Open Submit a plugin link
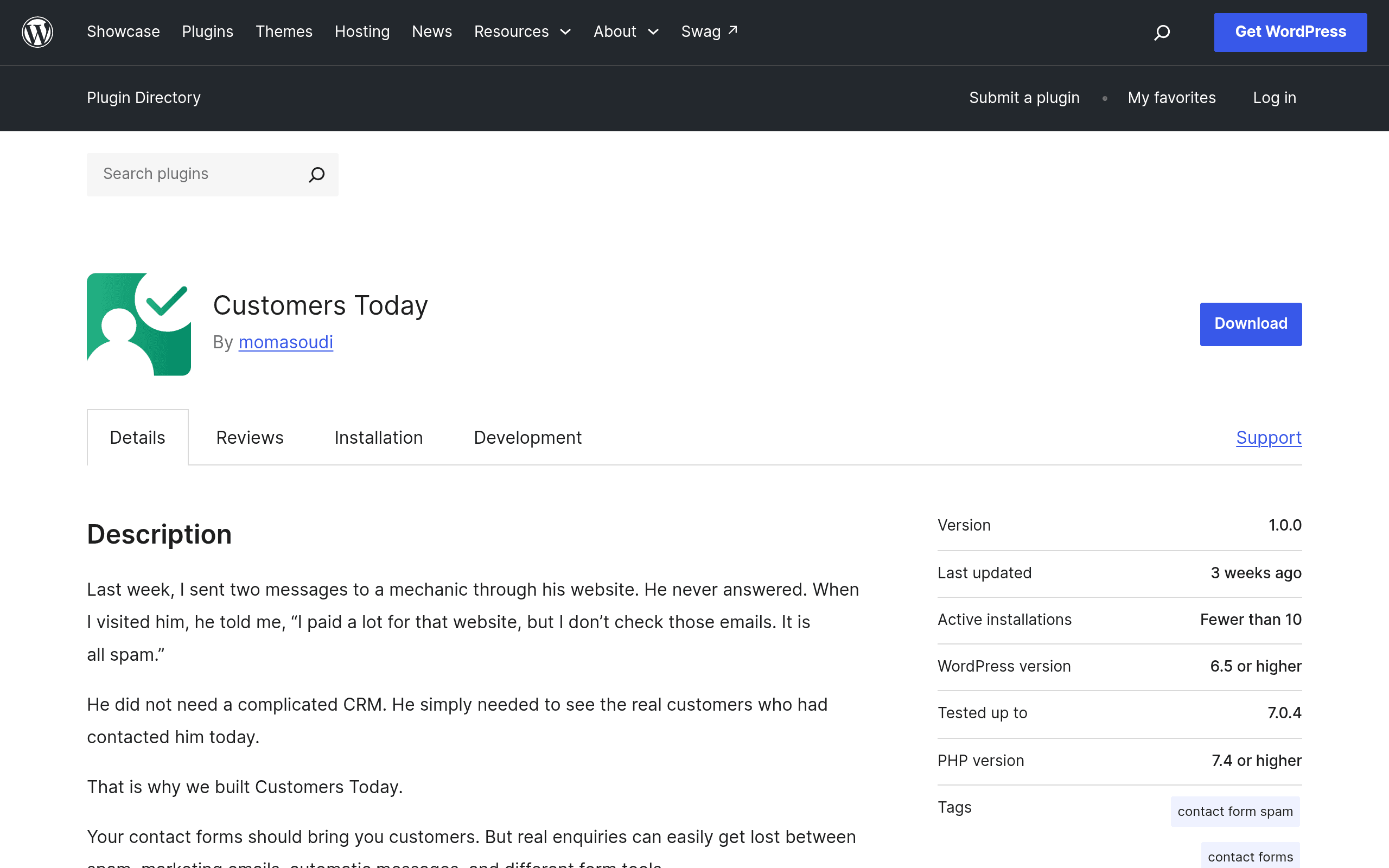 point(1024,98)
